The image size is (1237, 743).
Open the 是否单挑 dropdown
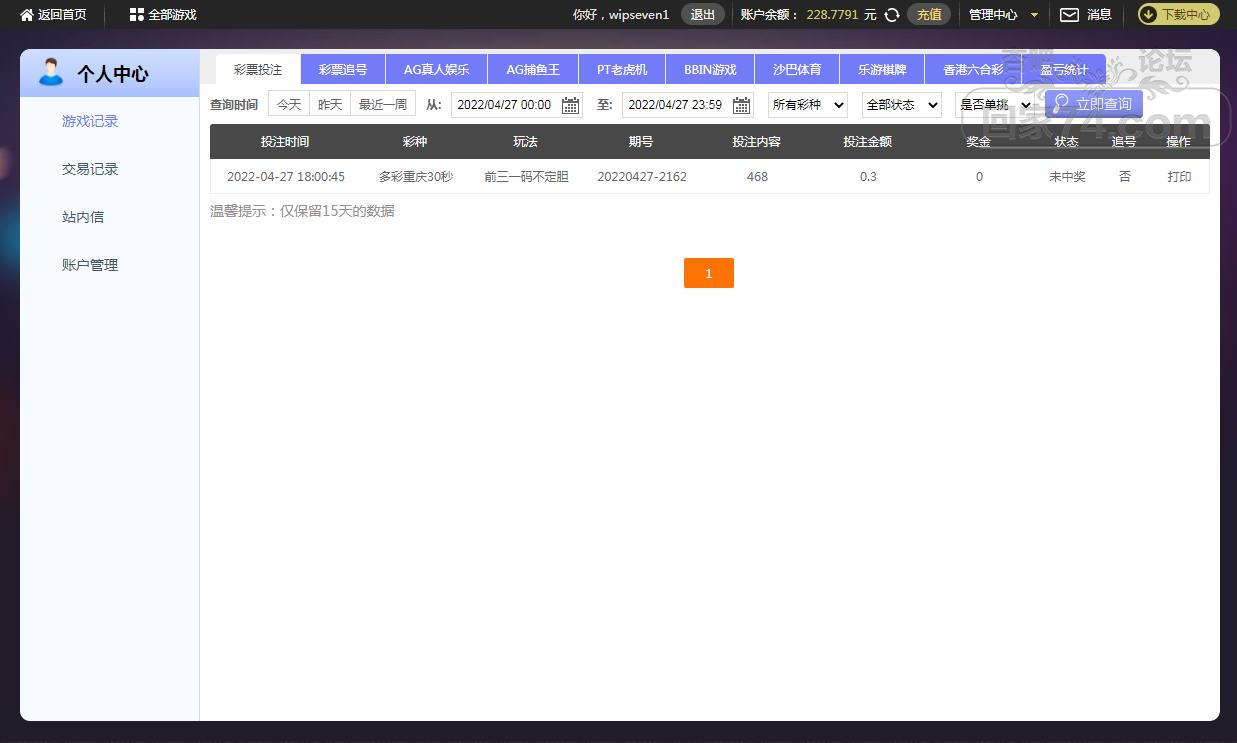click(995, 105)
